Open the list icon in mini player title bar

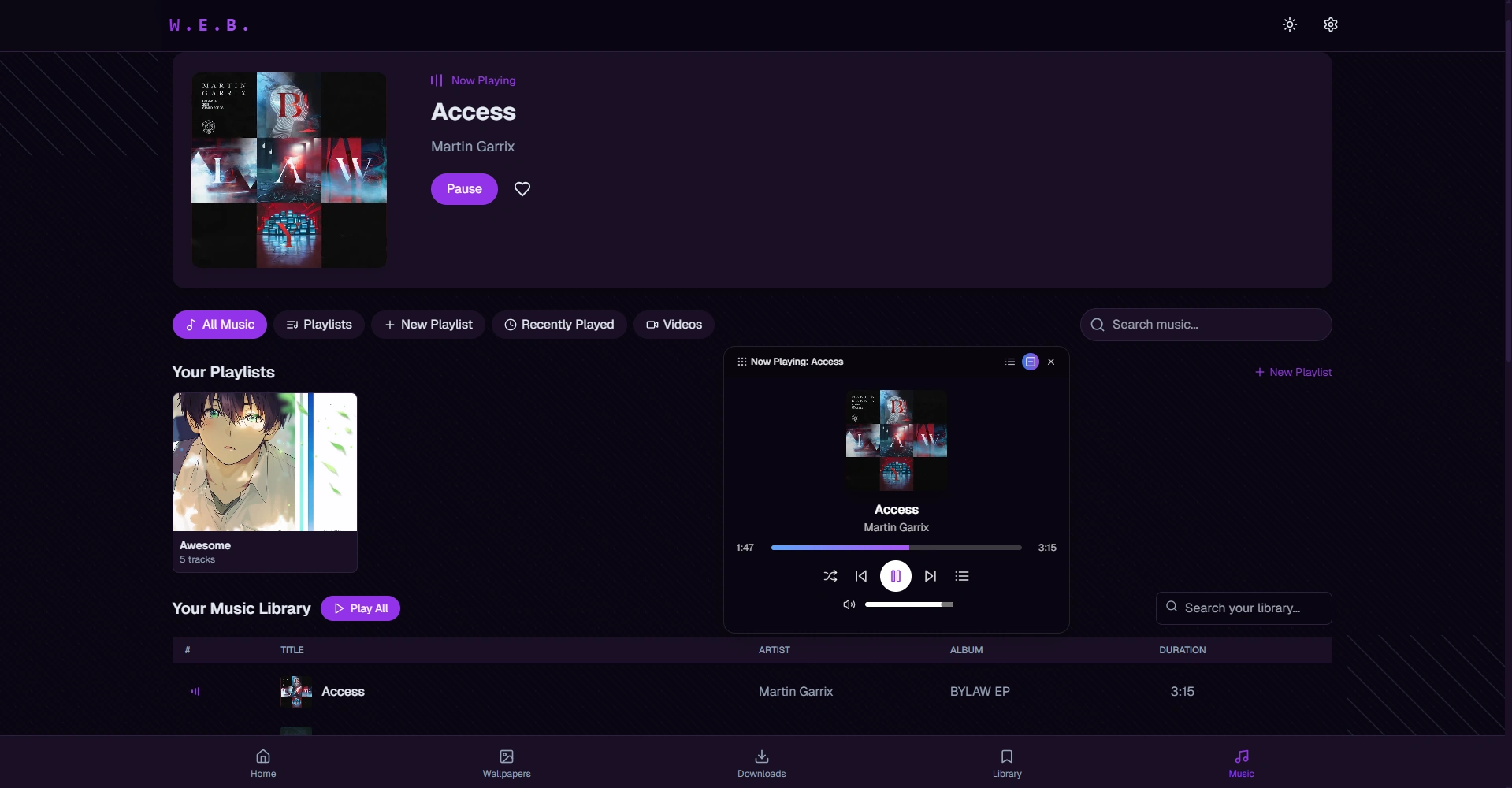pos(1010,362)
